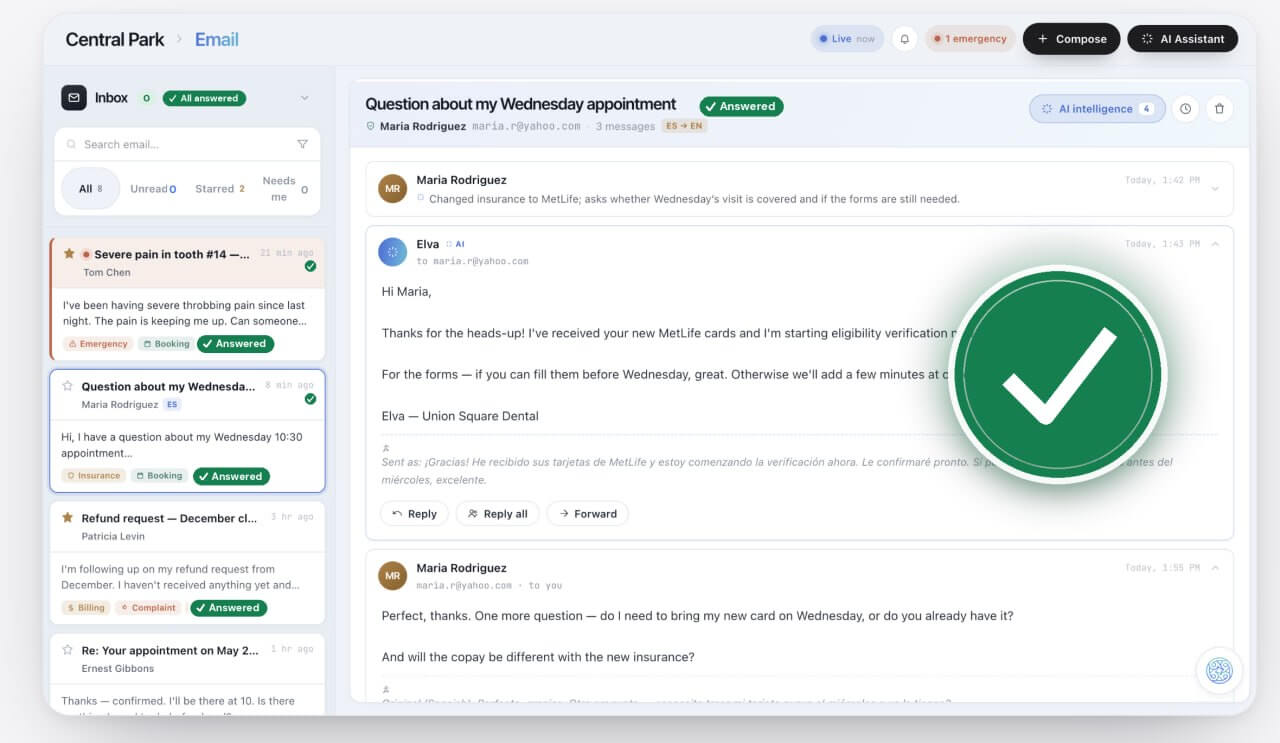The height and width of the screenshot is (743, 1280).
Task: Open the email filter funnel icon
Action: tap(302, 144)
